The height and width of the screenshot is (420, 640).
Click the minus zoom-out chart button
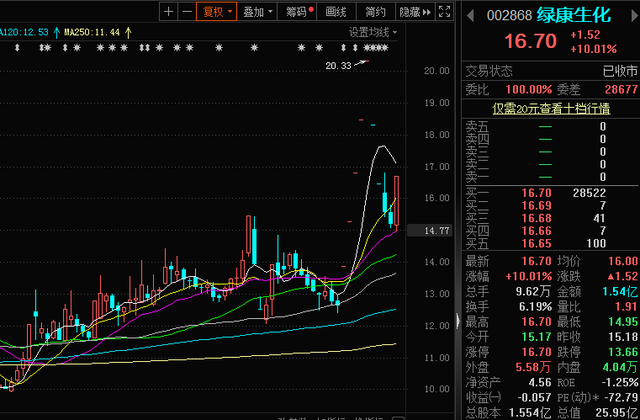(186, 12)
